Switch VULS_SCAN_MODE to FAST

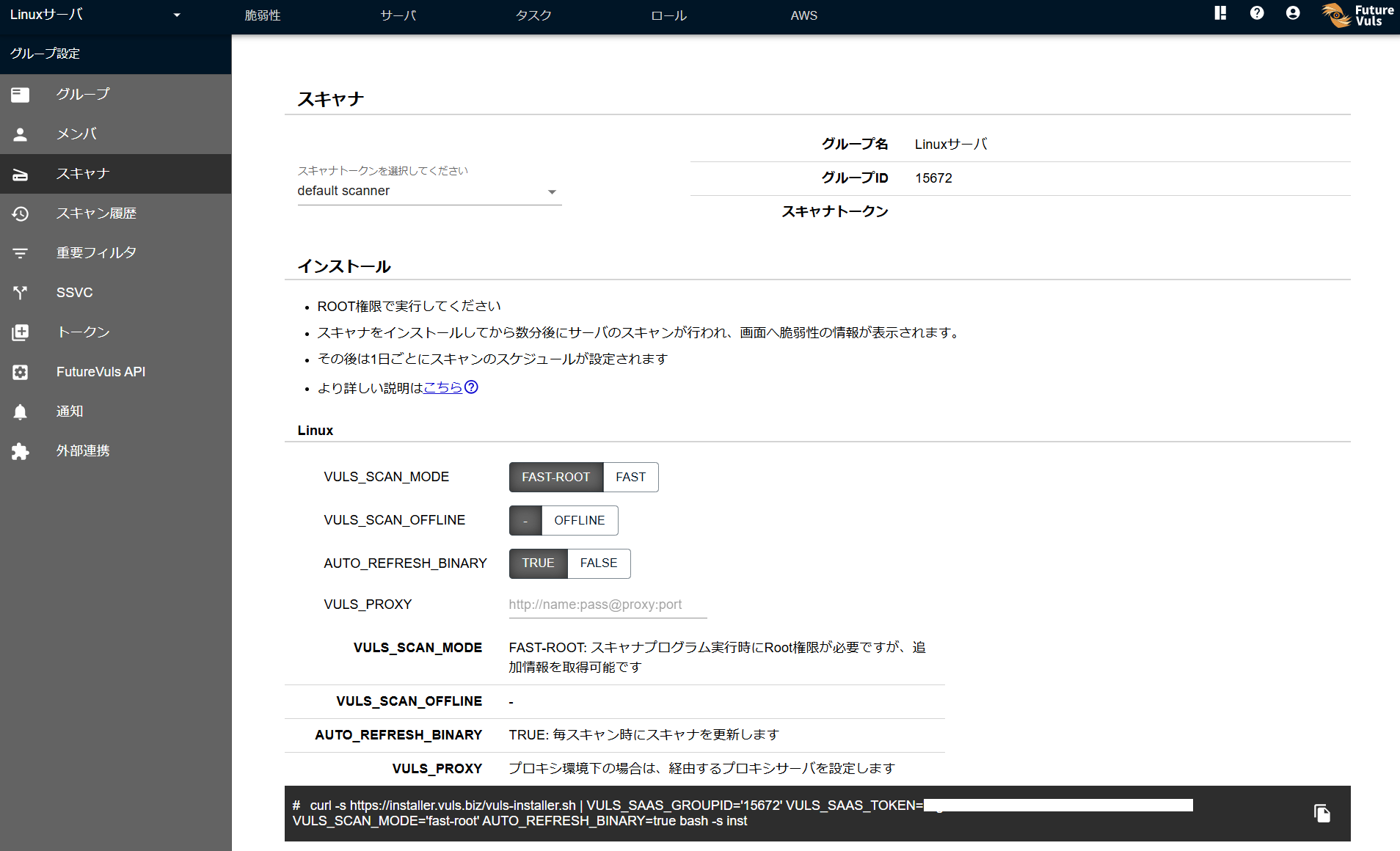click(630, 477)
